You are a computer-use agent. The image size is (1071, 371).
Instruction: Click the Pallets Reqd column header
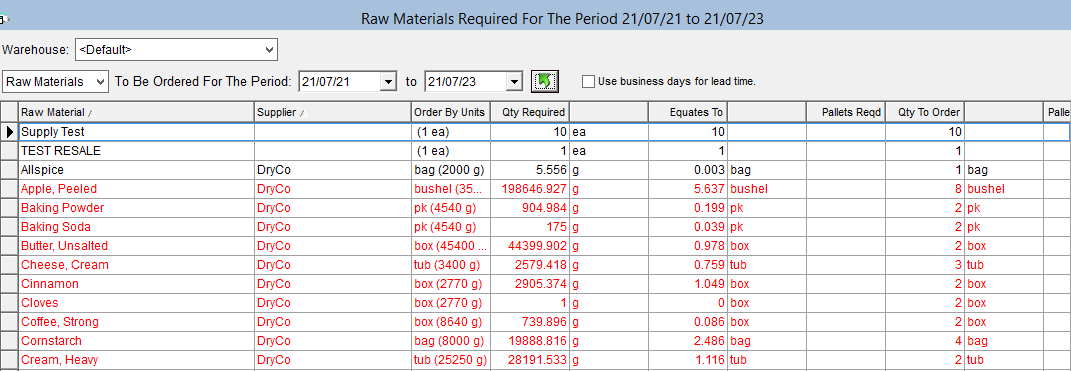(x=846, y=112)
